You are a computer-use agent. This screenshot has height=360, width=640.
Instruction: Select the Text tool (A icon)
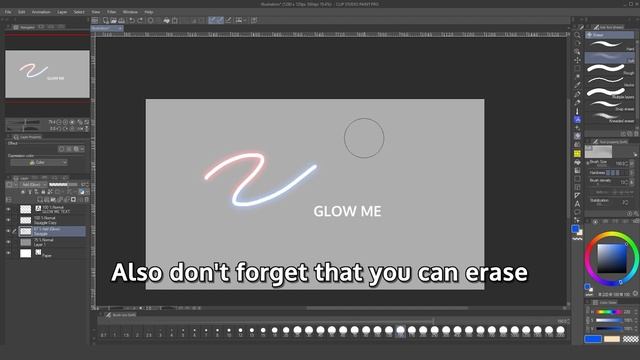click(x=577, y=204)
